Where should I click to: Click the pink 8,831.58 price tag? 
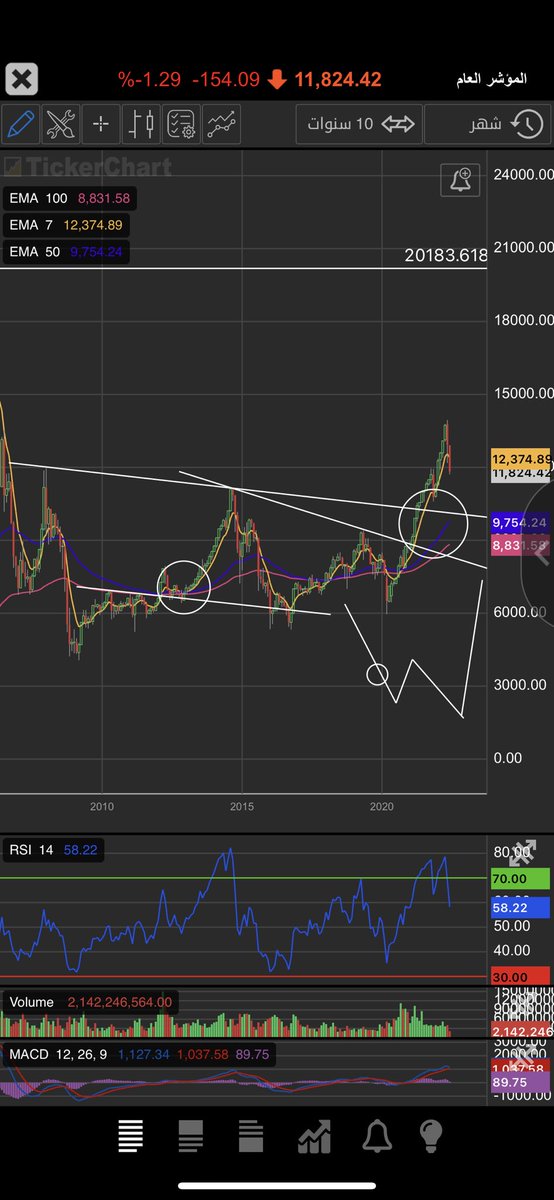[x=521, y=546]
